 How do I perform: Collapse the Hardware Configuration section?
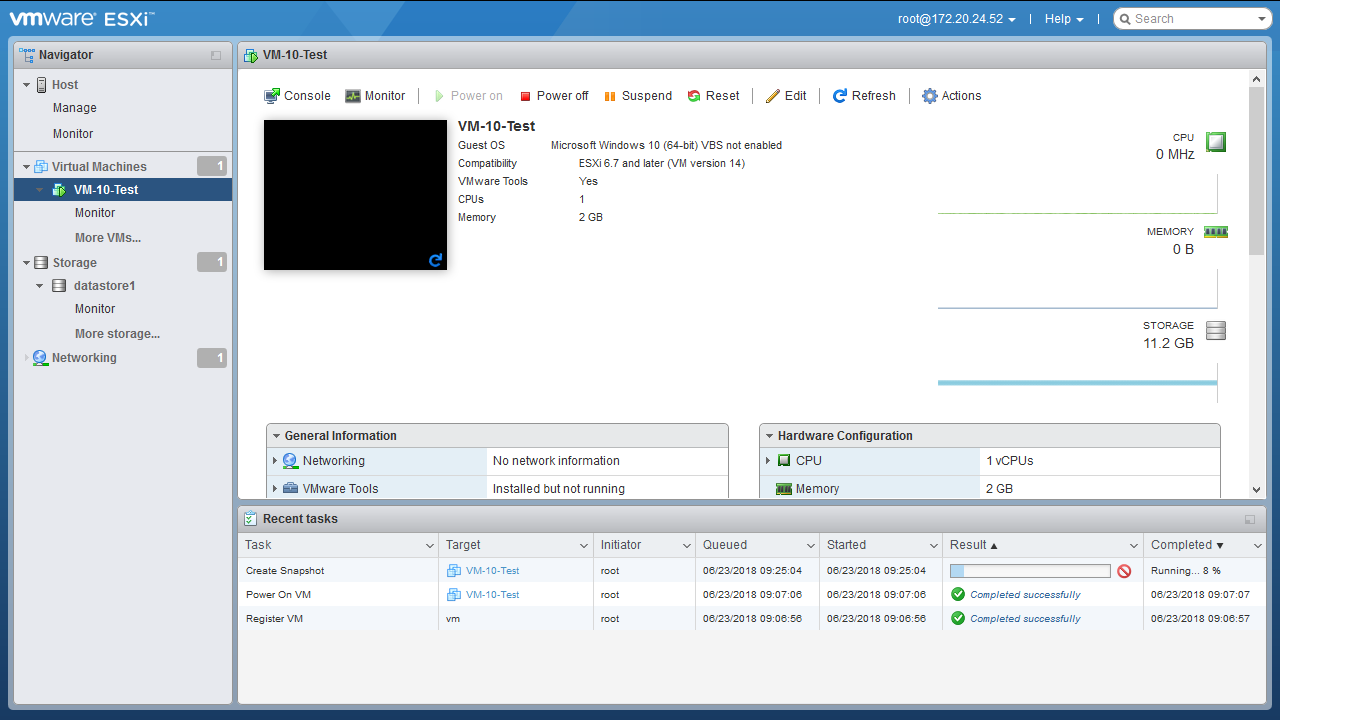[x=768, y=436]
